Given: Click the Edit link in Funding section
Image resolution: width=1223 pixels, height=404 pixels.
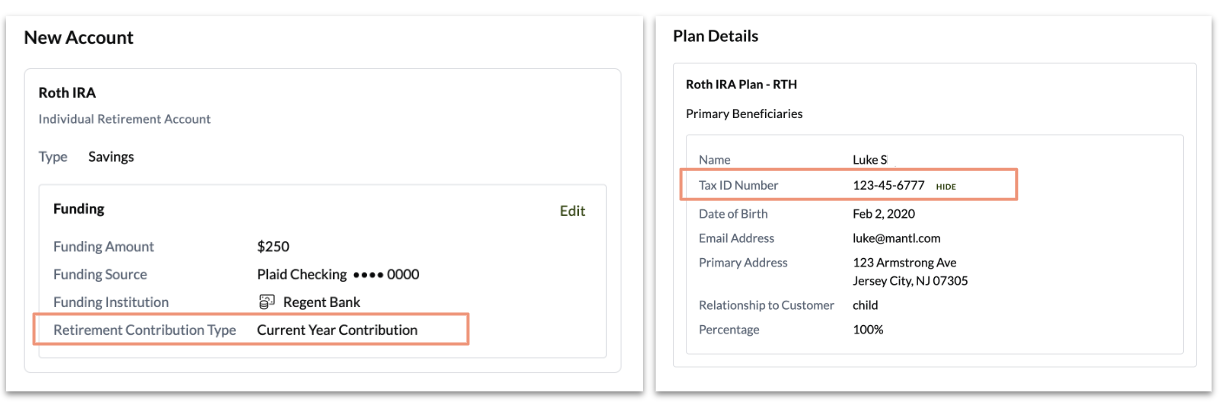Looking at the screenshot, I should (572, 211).
